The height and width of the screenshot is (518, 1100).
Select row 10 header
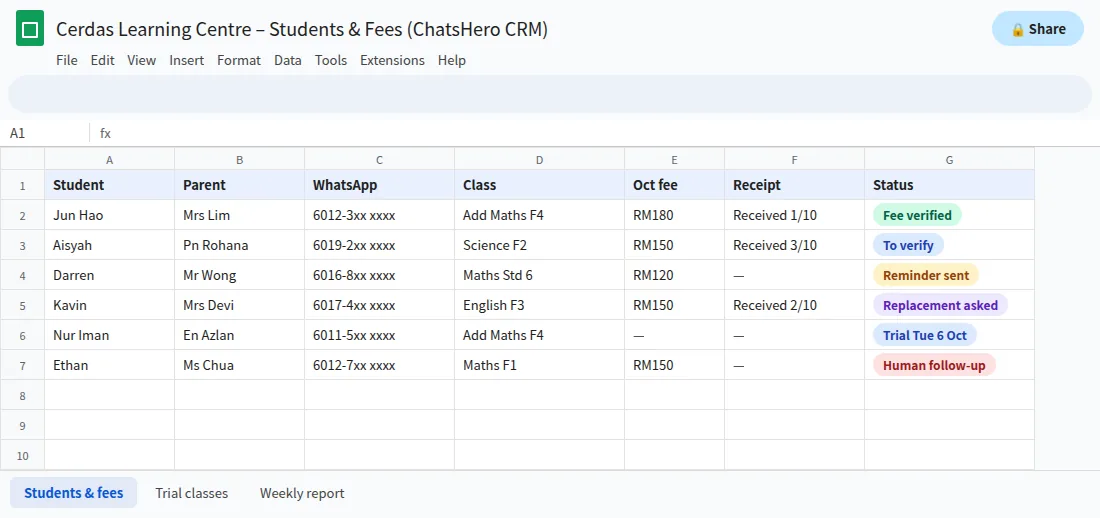point(22,456)
